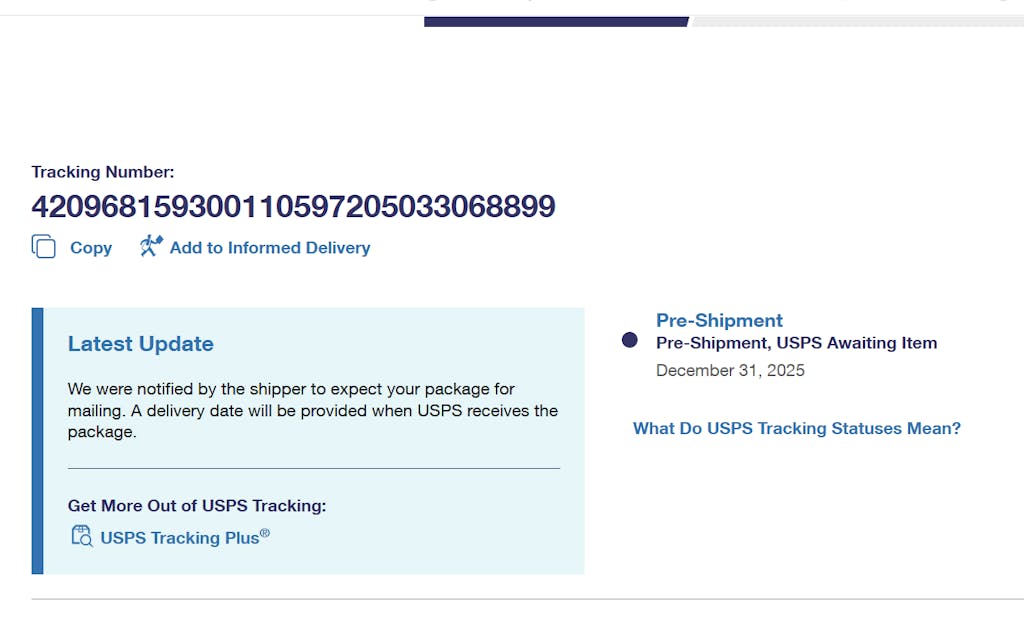Click the Informed Delivery running-mail icon
This screenshot has height=618, width=1024.
pos(151,246)
